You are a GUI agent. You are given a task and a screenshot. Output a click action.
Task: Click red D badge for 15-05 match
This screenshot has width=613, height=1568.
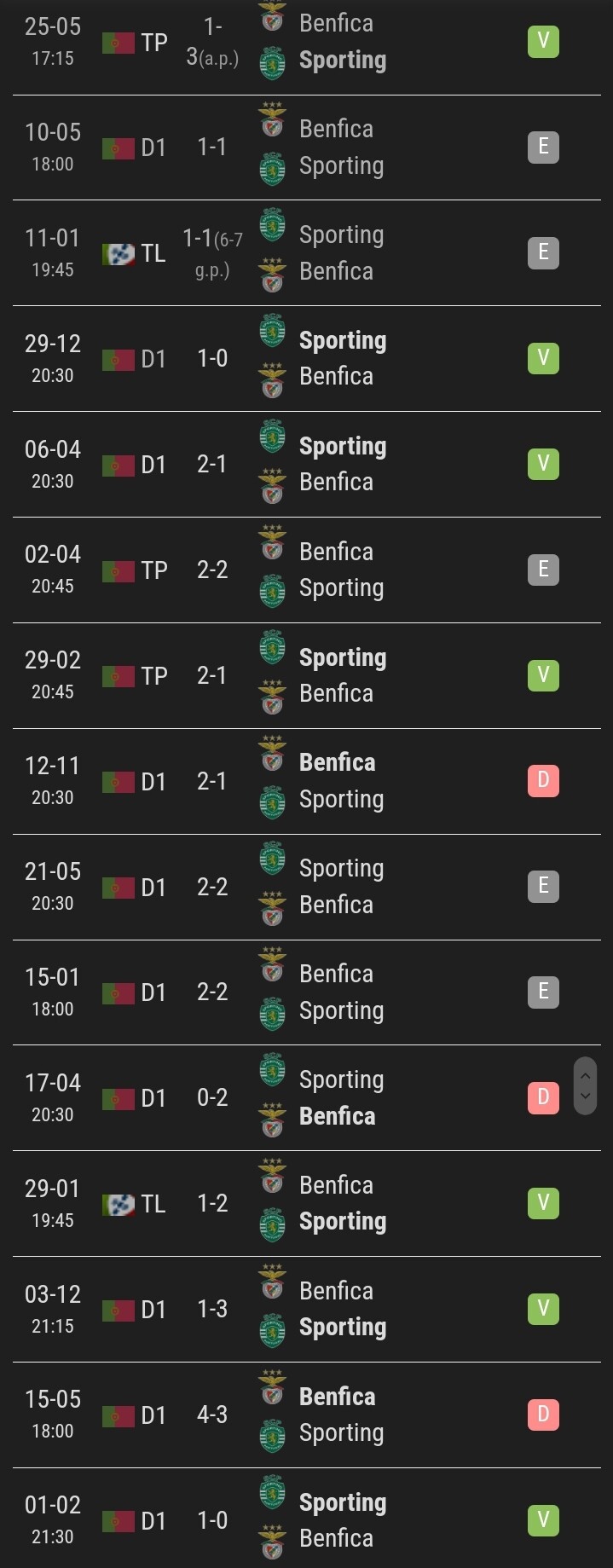coord(543,1415)
